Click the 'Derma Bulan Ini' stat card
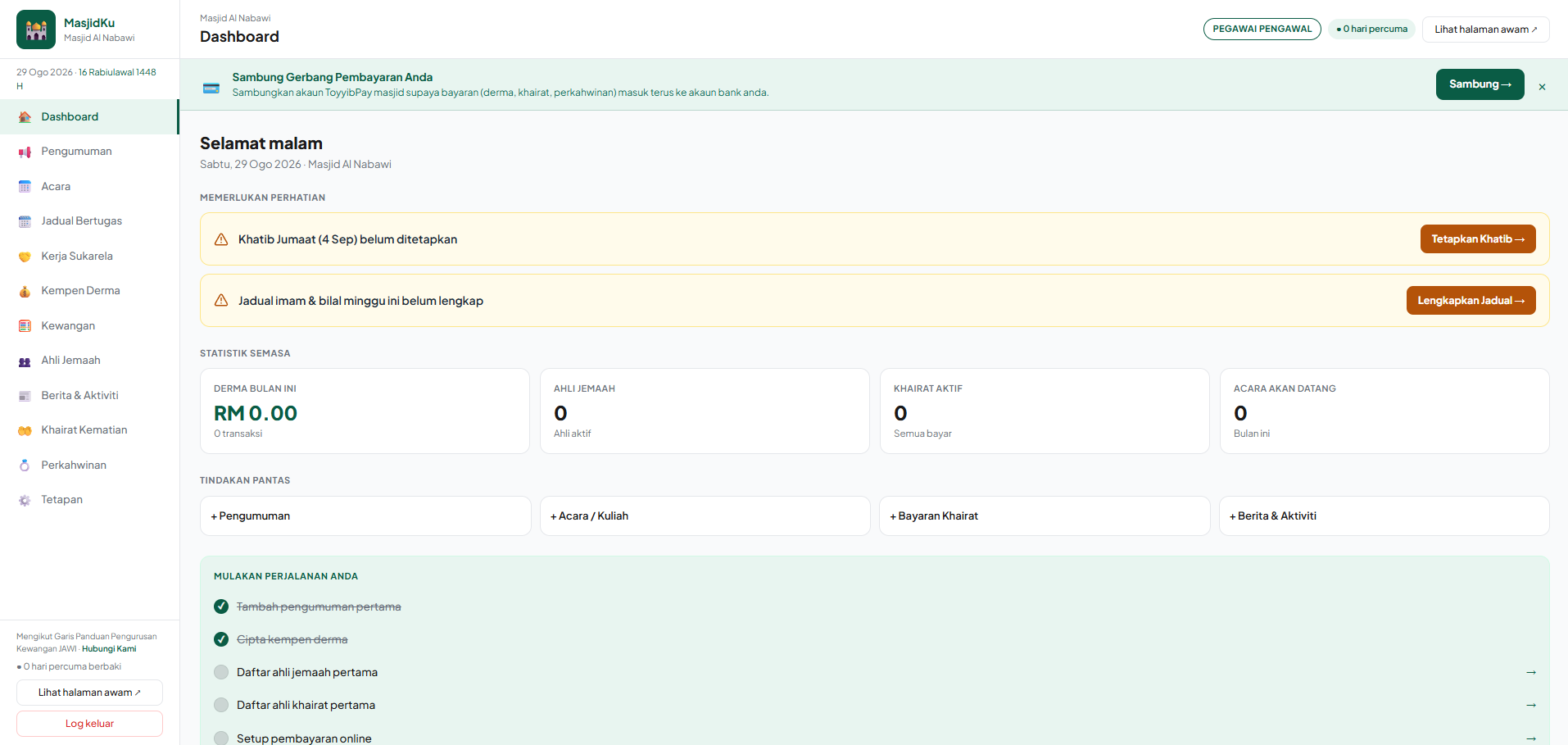This screenshot has width=1568, height=745. (365, 411)
